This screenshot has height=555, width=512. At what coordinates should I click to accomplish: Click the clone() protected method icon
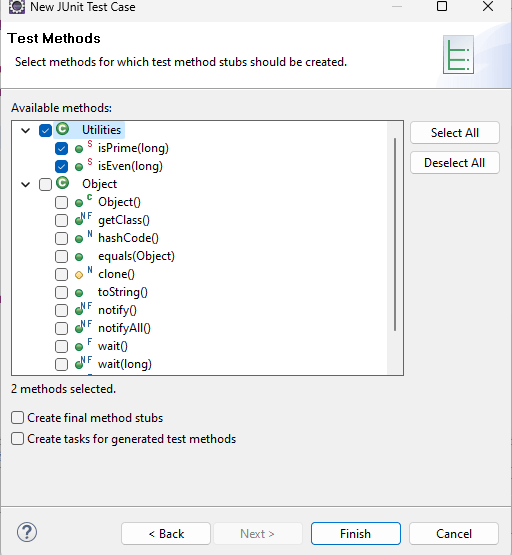(84, 273)
